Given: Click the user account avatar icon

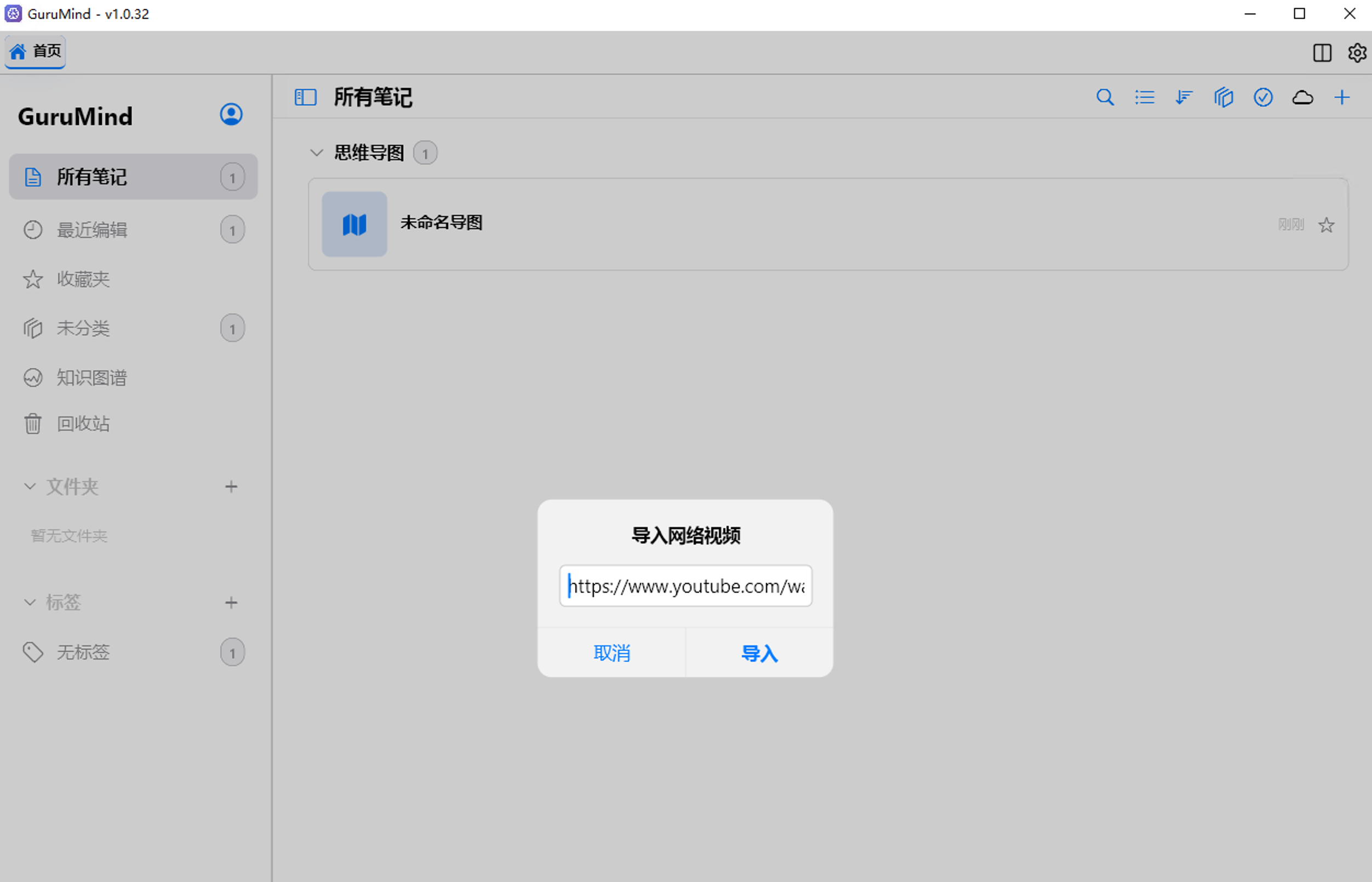Looking at the screenshot, I should point(231,114).
